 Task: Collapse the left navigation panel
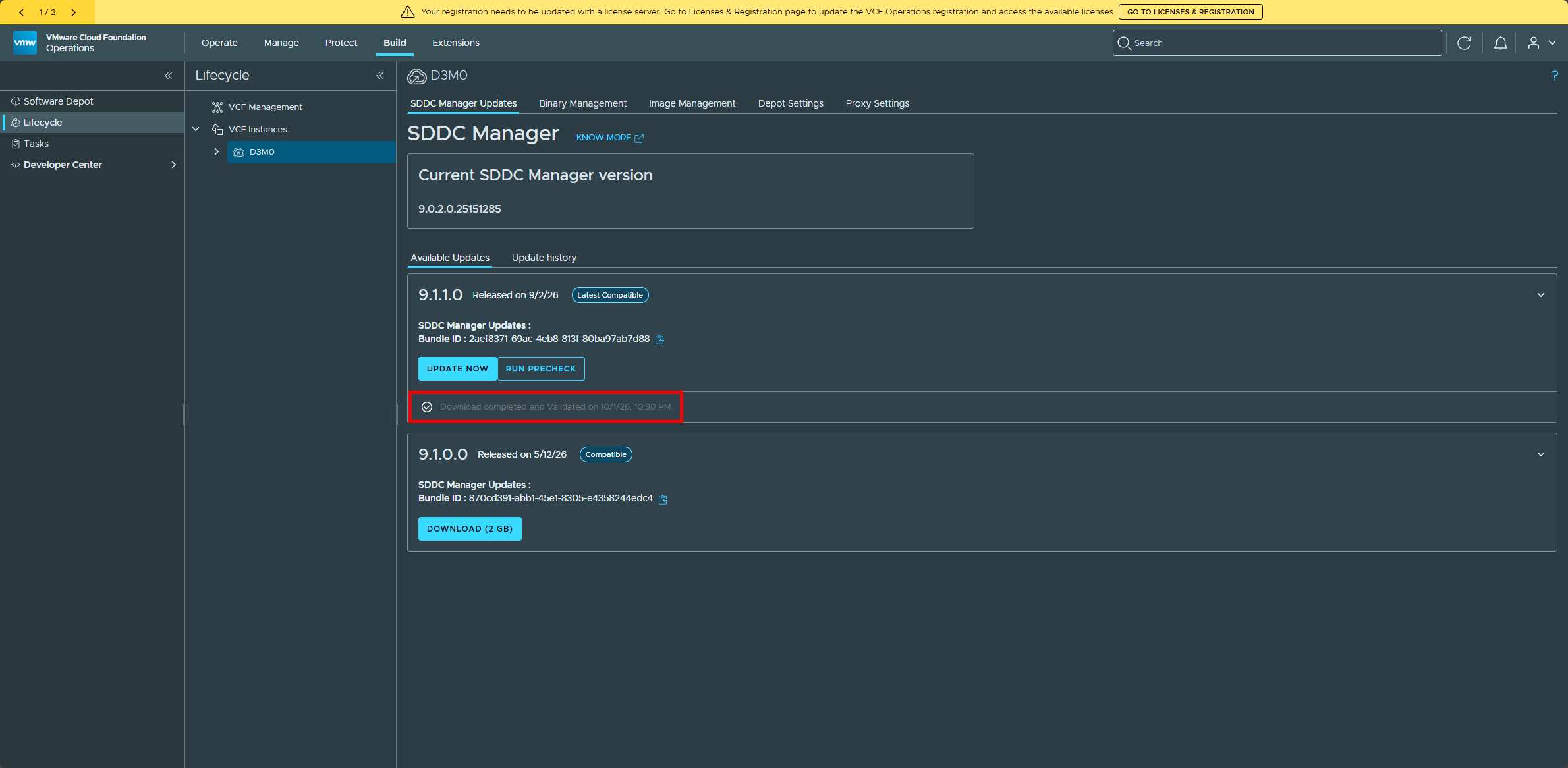pos(169,76)
